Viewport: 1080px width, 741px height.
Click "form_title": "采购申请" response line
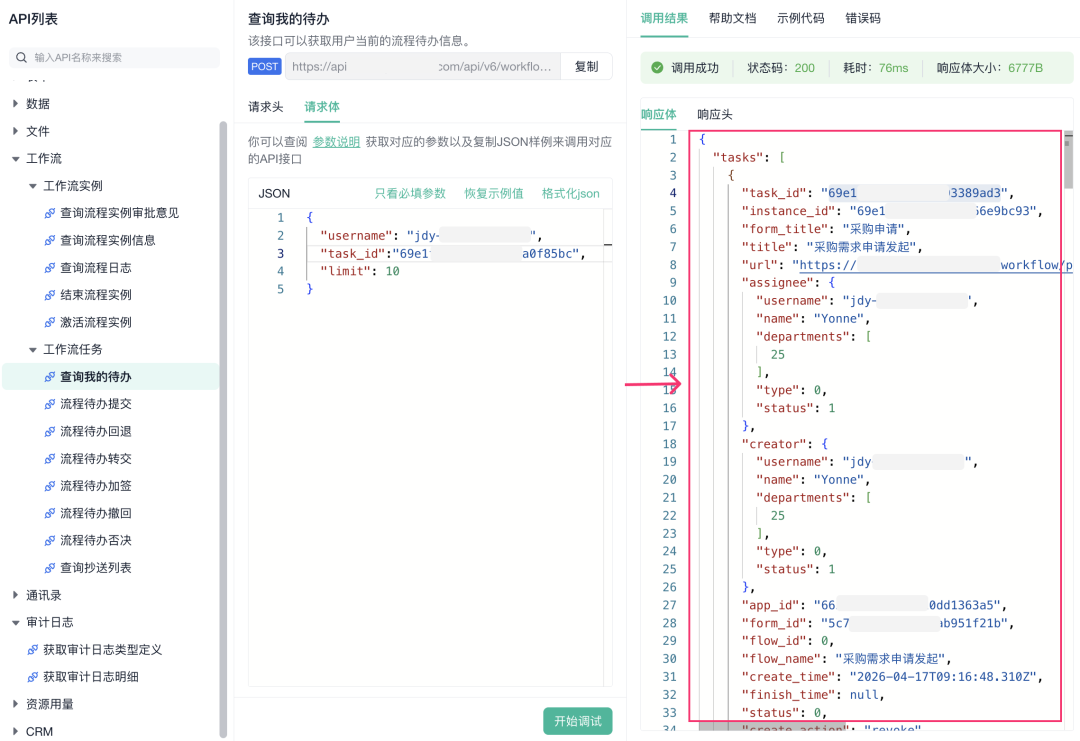pos(826,229)
